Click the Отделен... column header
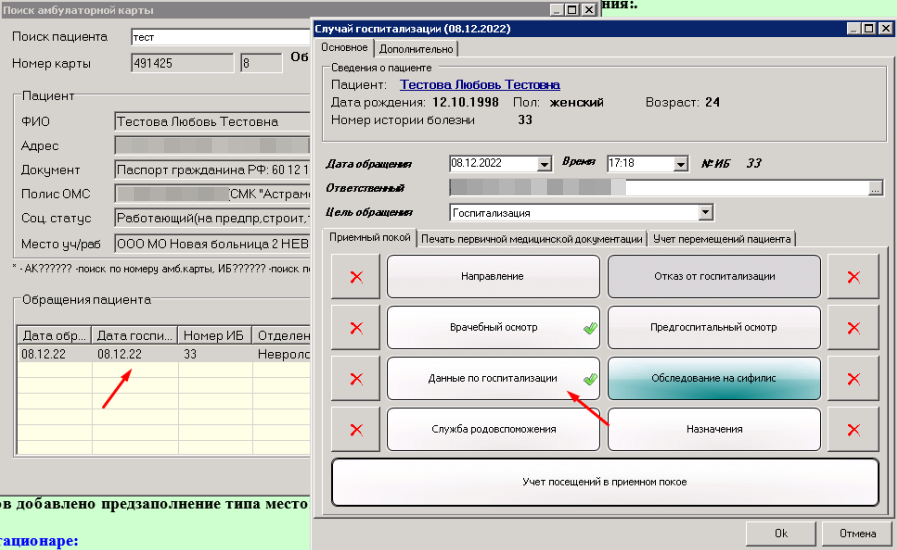 click(283, 335)
